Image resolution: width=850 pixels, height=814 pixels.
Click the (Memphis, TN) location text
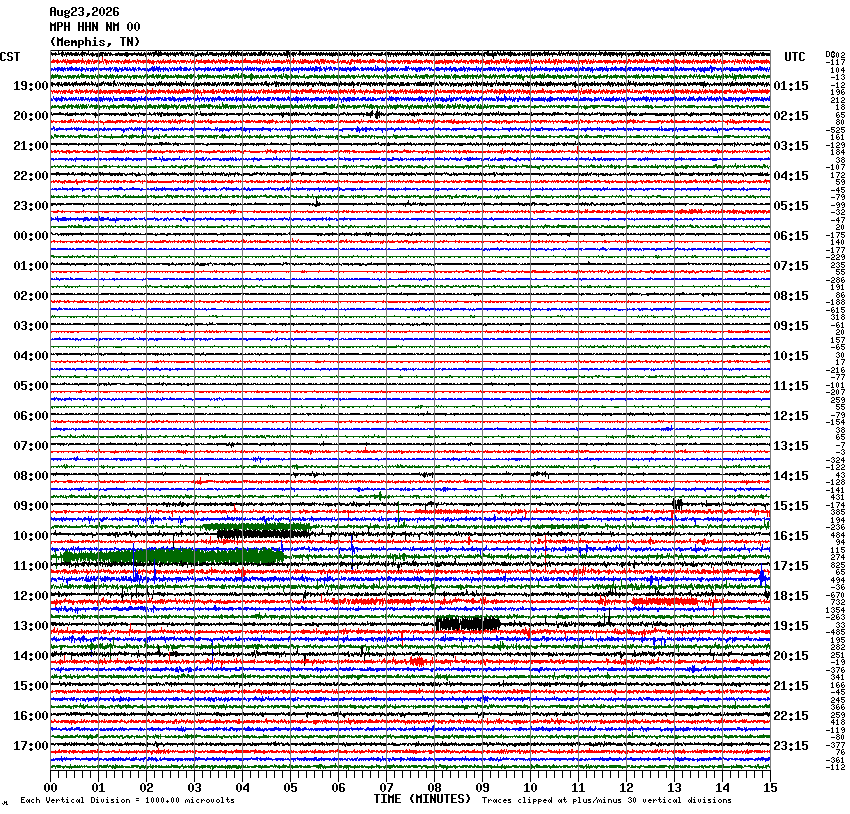point(95,42)
